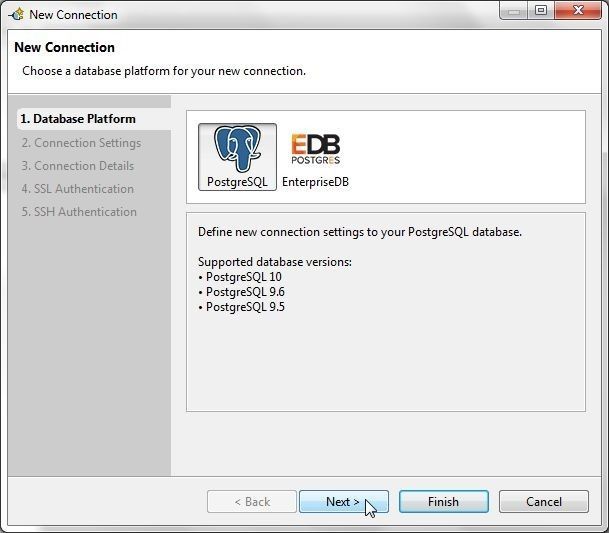Choose the EnterpriseDB EDB Postgres icon
This screenshot has width=609, height=533.
pyautogui.click(x=315, y=149)
